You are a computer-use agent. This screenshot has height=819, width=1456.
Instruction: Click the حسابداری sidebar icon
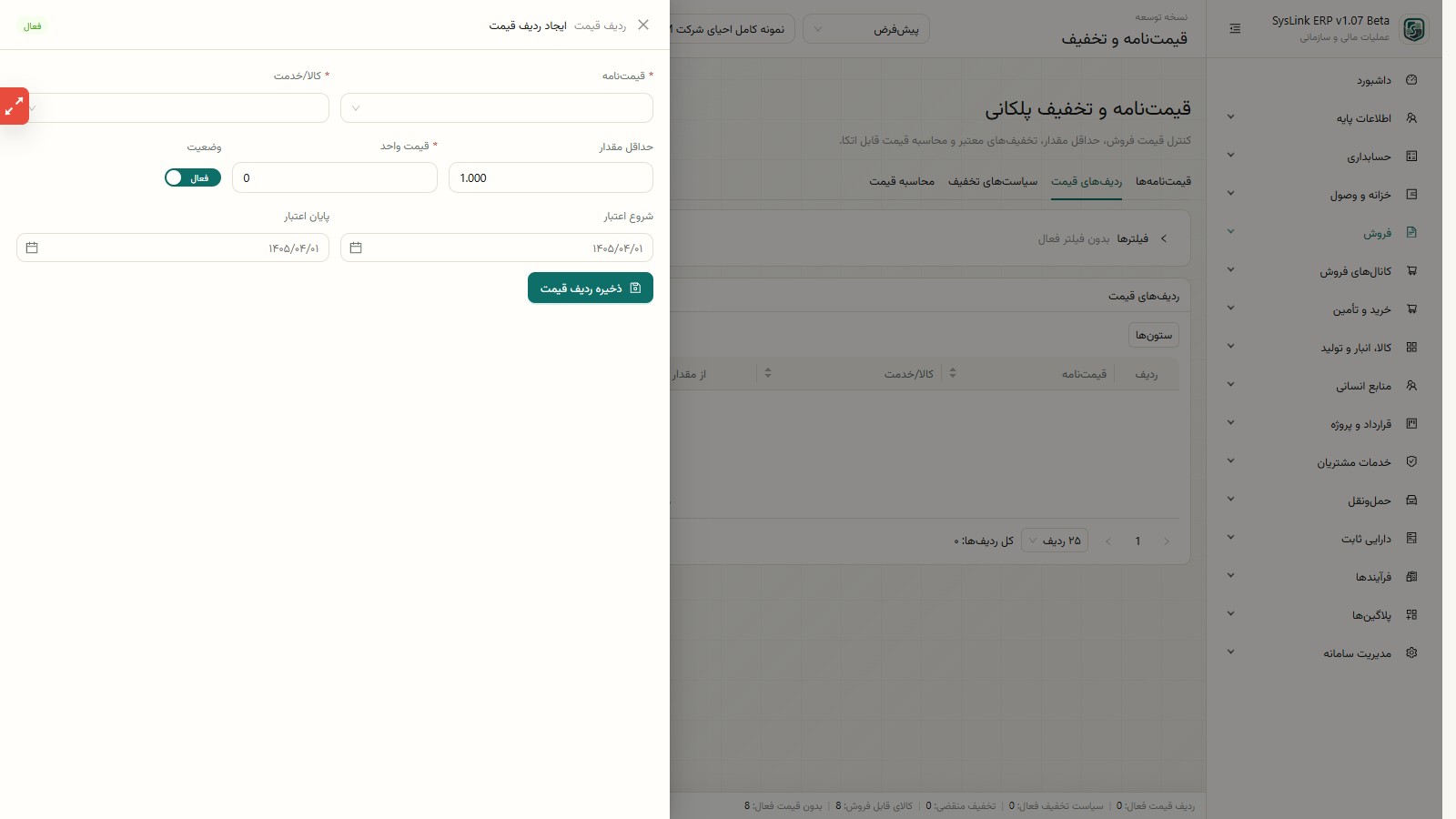1411,157
